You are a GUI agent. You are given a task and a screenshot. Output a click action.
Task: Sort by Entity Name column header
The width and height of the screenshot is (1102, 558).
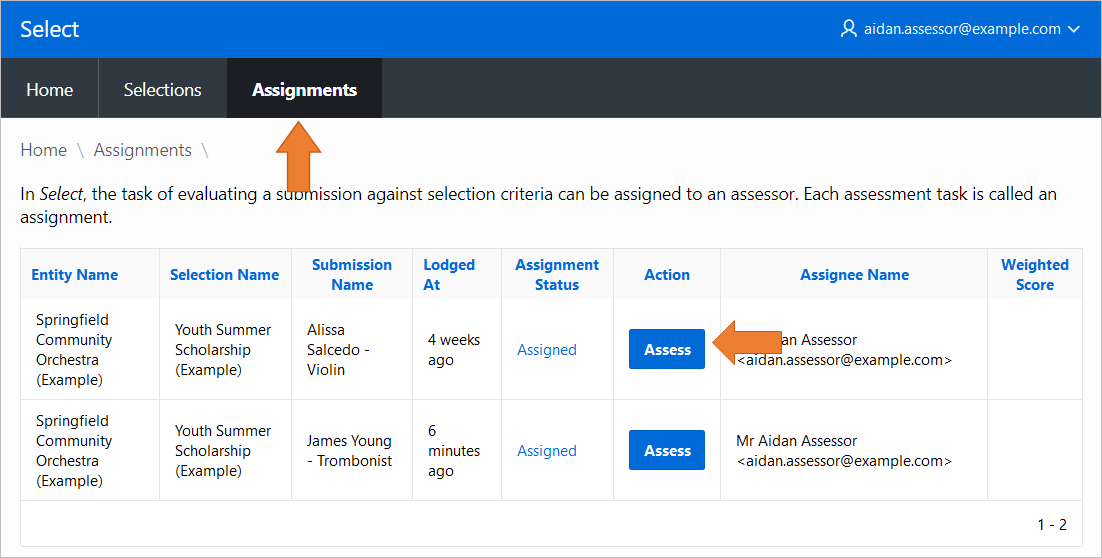(x=74, y=275)
